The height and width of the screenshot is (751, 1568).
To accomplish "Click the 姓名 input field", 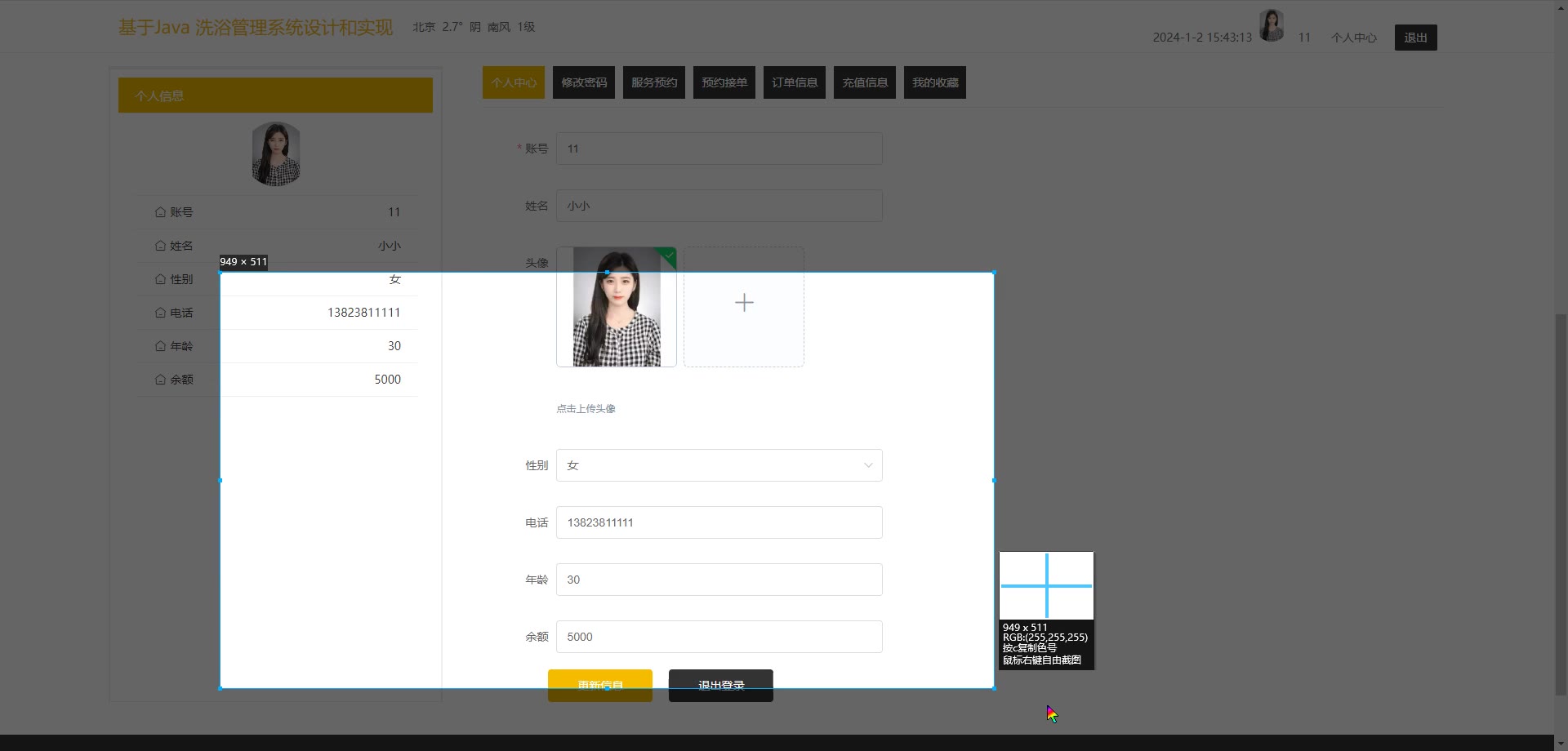I will point(719,206).
